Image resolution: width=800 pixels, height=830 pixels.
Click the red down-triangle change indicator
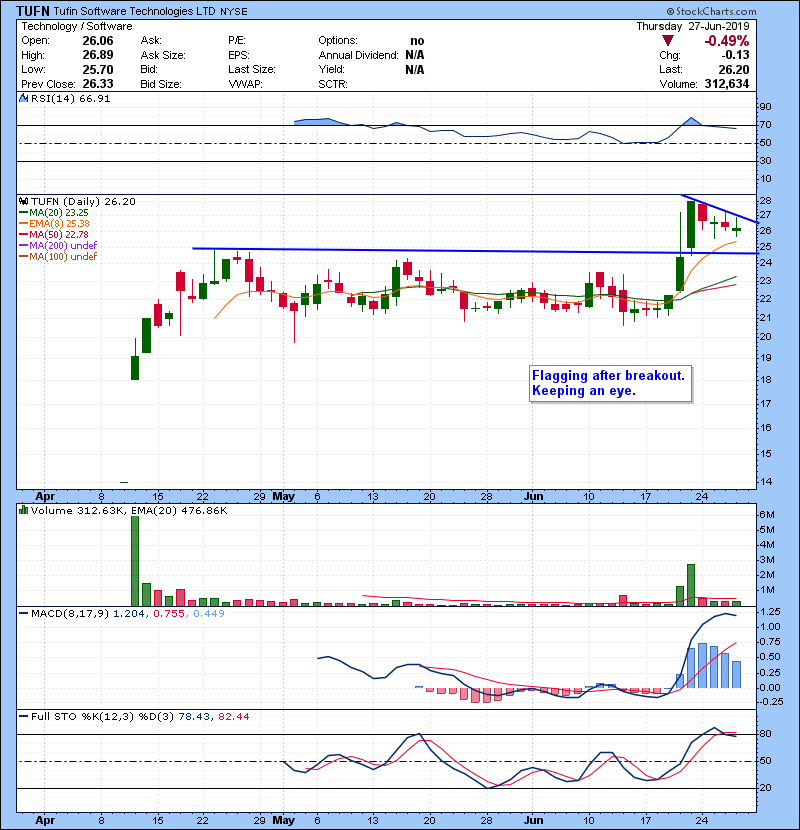click(668, 41)
